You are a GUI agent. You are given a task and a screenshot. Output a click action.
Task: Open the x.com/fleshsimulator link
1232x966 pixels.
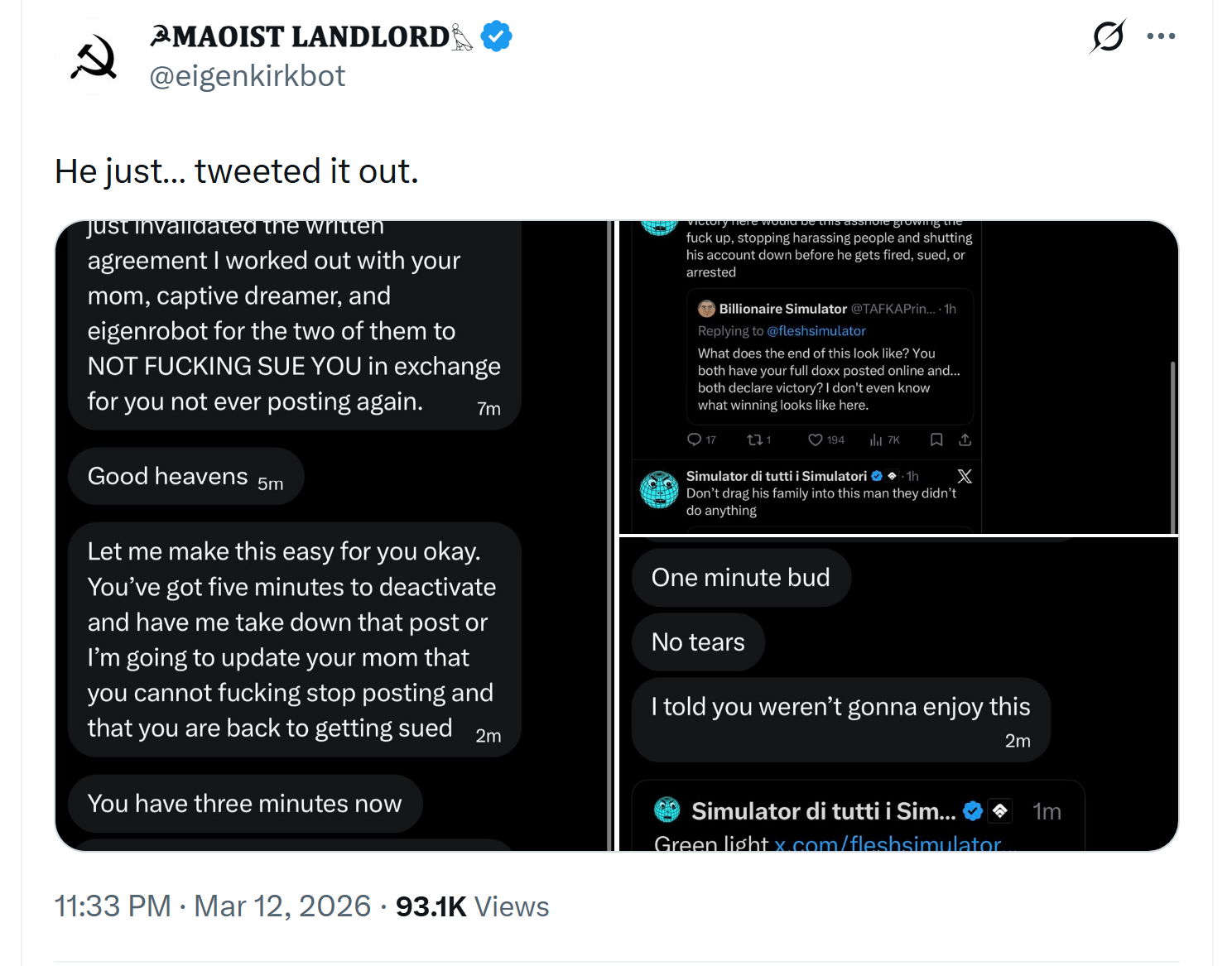click(x=888, y=843)
